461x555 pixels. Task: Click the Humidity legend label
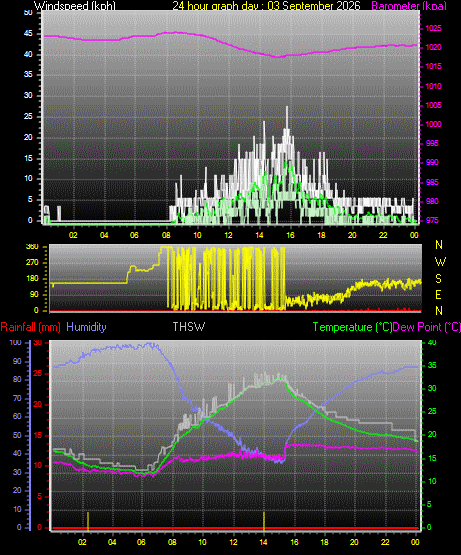pos(86,327)
